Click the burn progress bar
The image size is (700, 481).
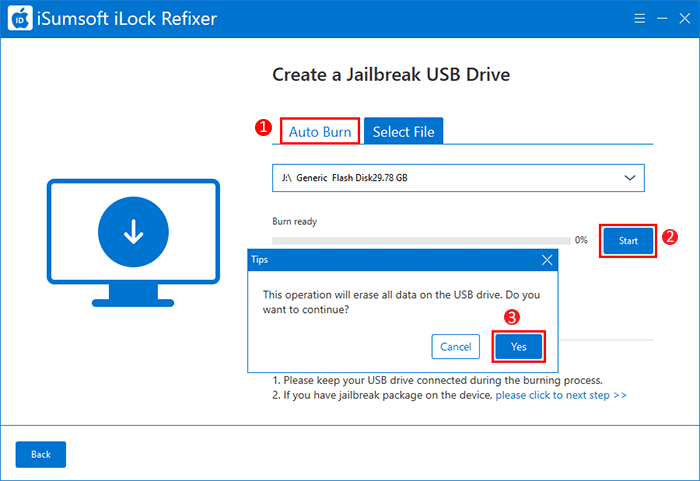click(421, 241)
